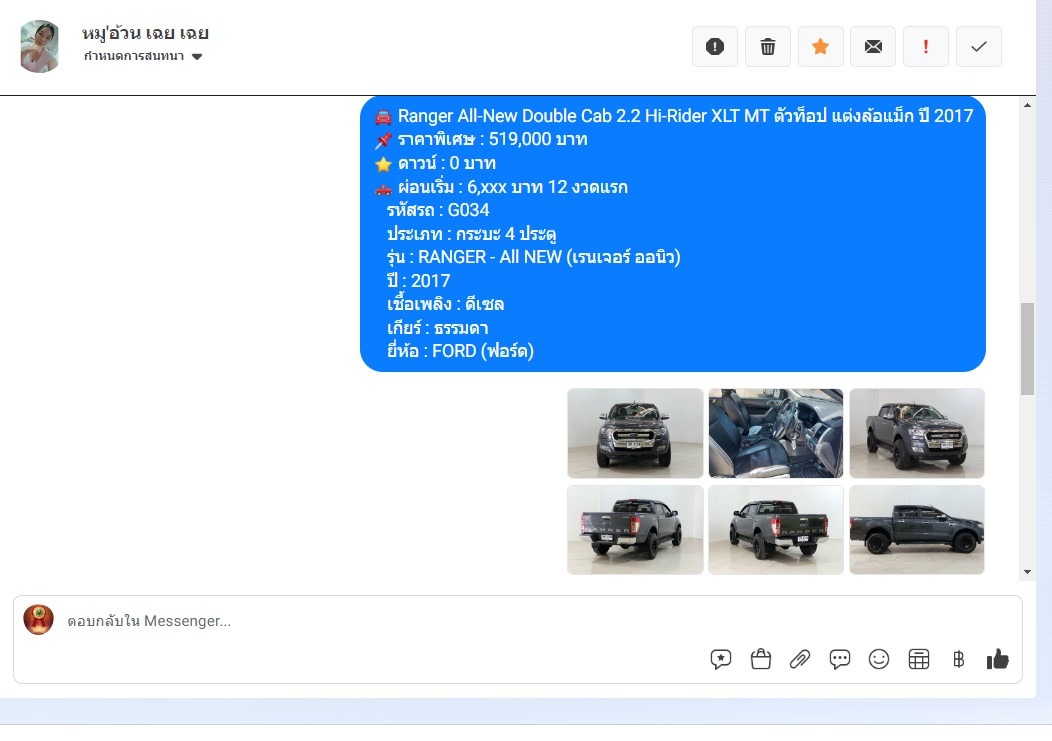Click the ผ่อนเริ่ม : 6,xxx บาท line

tap(501, 187)
